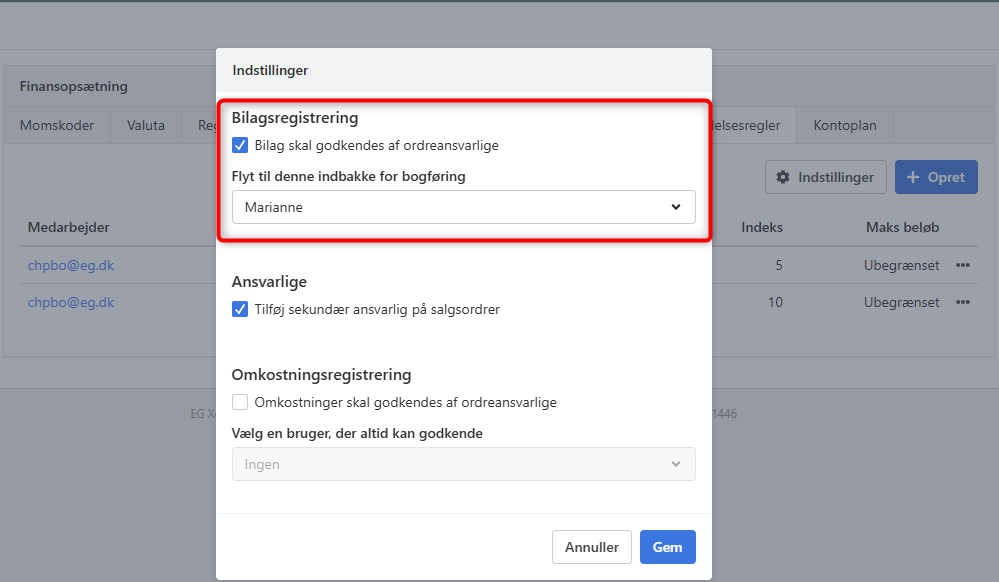The height and width of the screenshot is (582, 999).
Task: Open the indbakke for bogføring dropdown showing Marianne
Action: [464, 207]
